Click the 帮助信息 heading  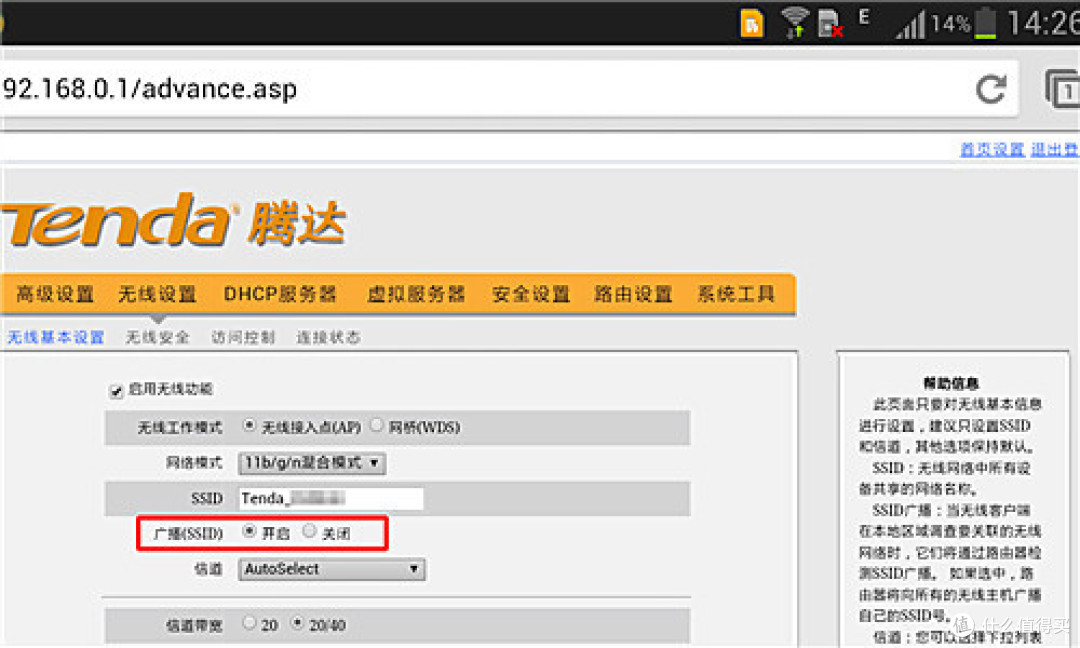point(951,384)
